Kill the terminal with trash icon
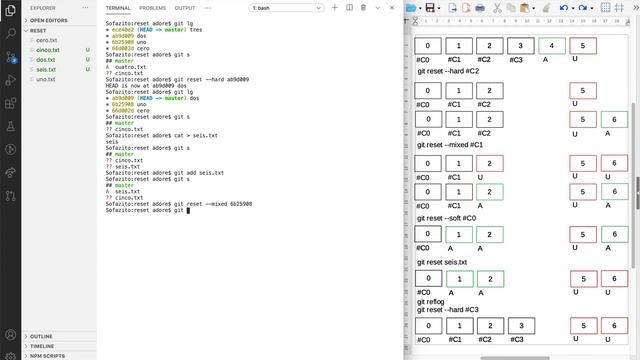Viewport: 640px width, 360px height. (x=363, y=7)
